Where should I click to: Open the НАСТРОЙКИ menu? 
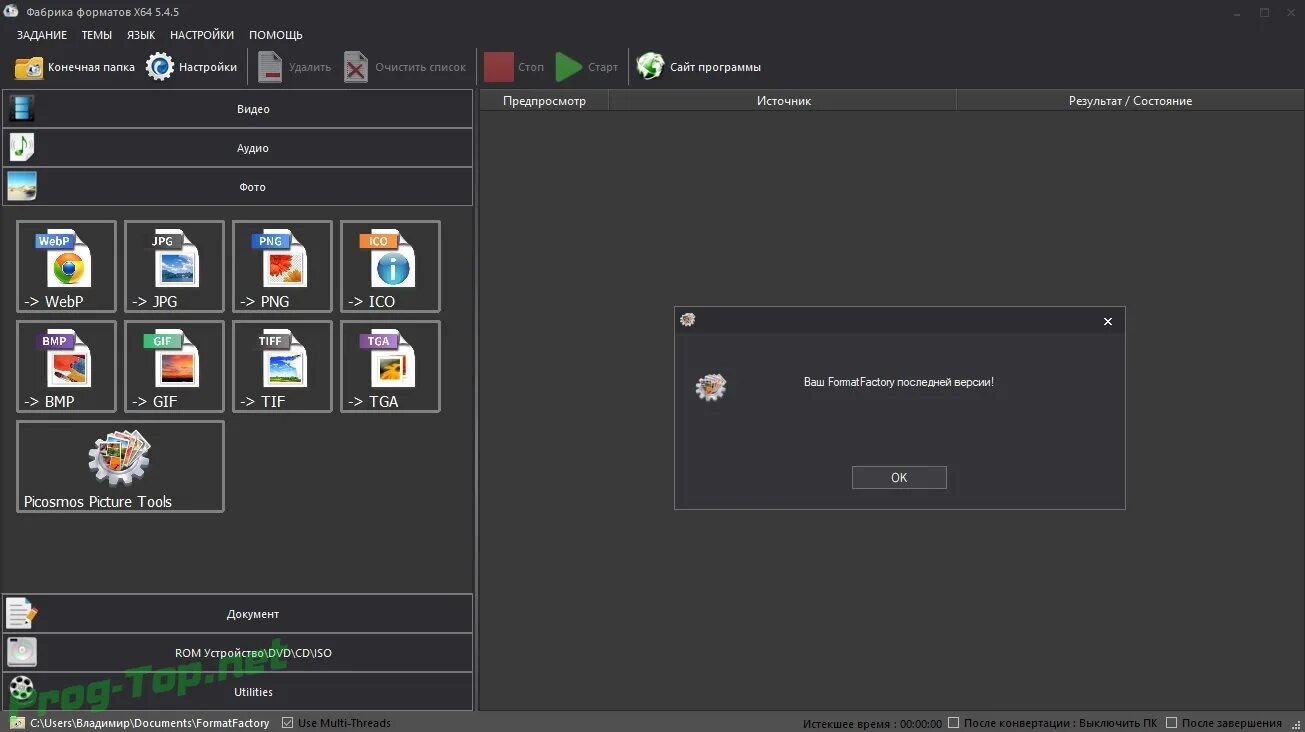pyautogui.click(x=202, y=35)
